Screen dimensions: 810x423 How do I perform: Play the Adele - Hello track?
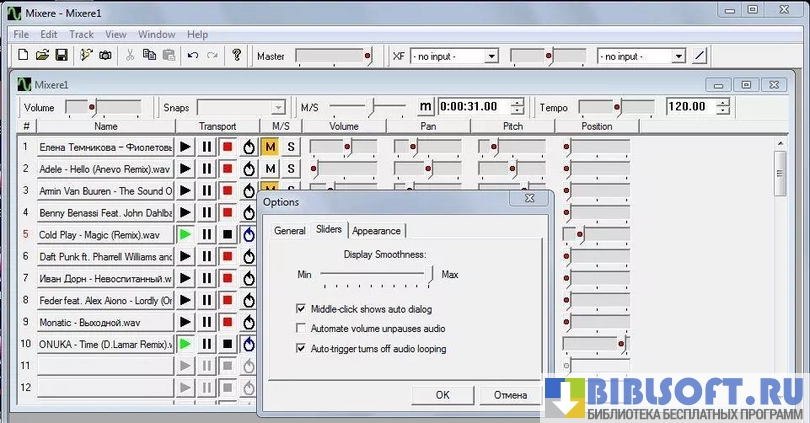[185, 169]
